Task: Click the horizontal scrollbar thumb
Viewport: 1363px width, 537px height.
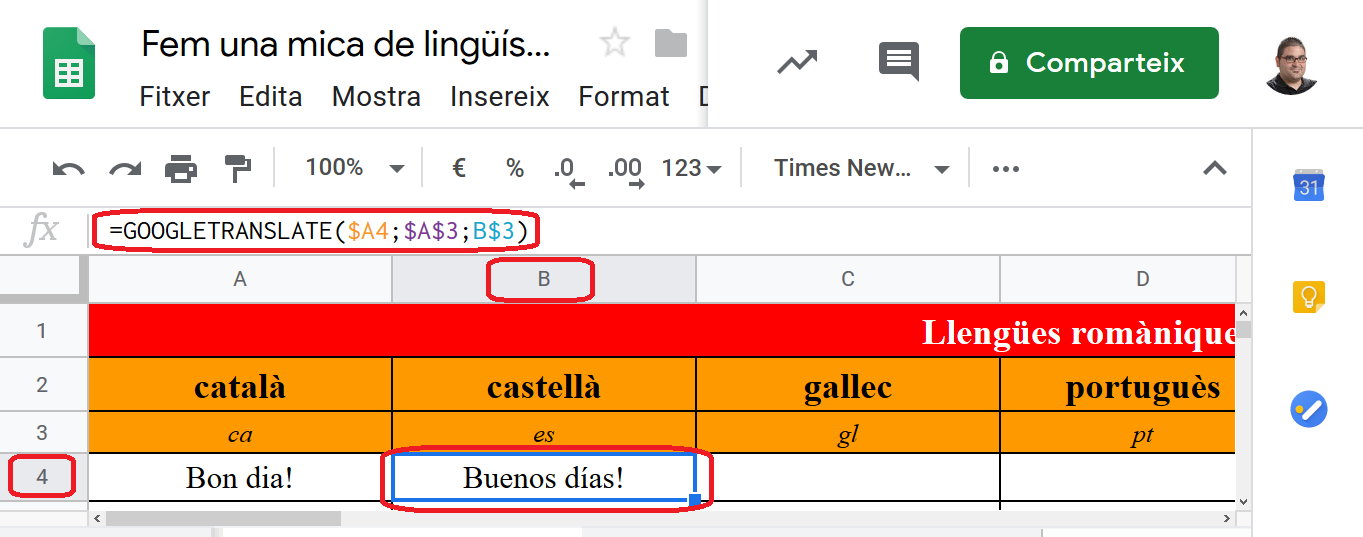Action: [x=223, y=519]
